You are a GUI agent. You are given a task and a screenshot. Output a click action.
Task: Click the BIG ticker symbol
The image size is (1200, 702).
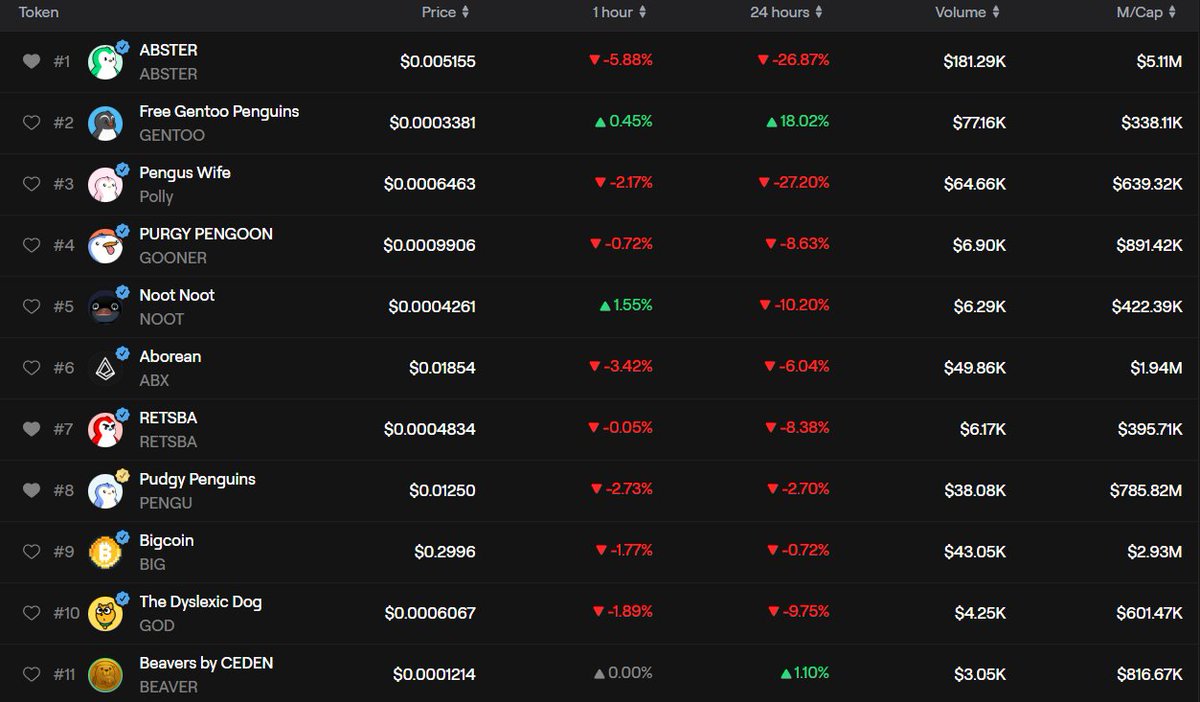[152, 564]
